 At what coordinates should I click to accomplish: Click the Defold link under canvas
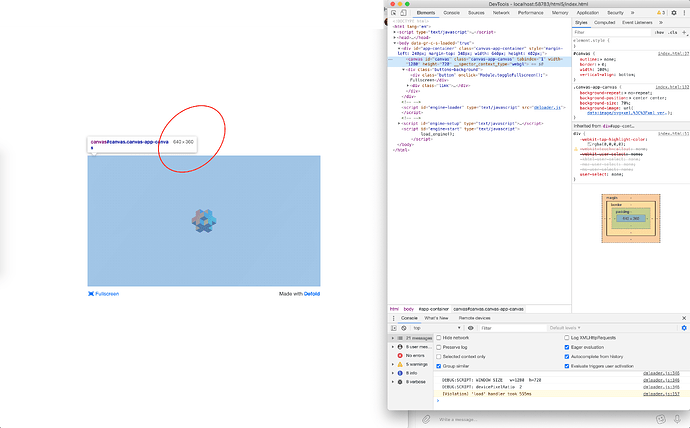point(312,294)
